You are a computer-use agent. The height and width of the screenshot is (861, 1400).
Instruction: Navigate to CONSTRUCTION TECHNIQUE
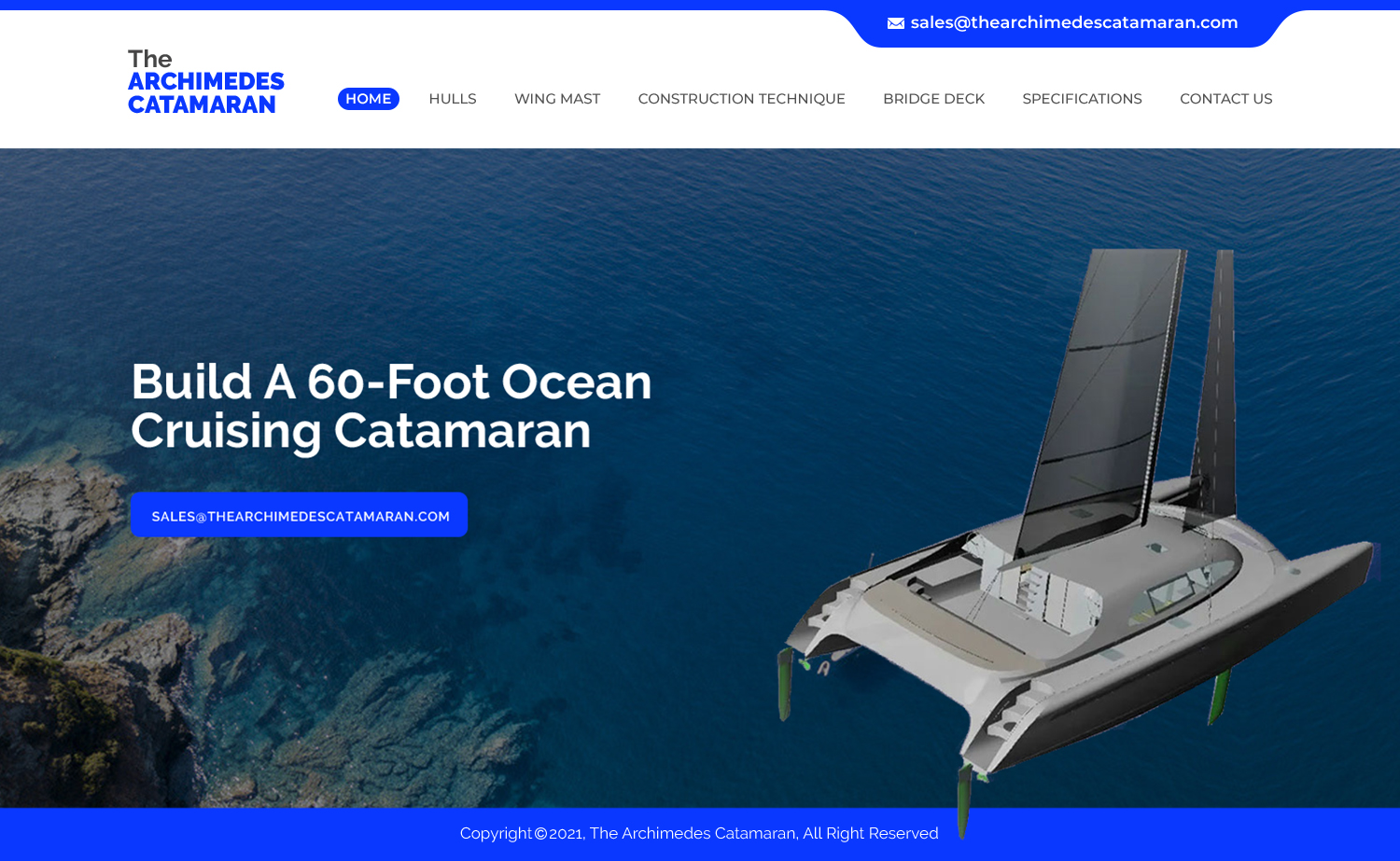click(x=742, y=99)
